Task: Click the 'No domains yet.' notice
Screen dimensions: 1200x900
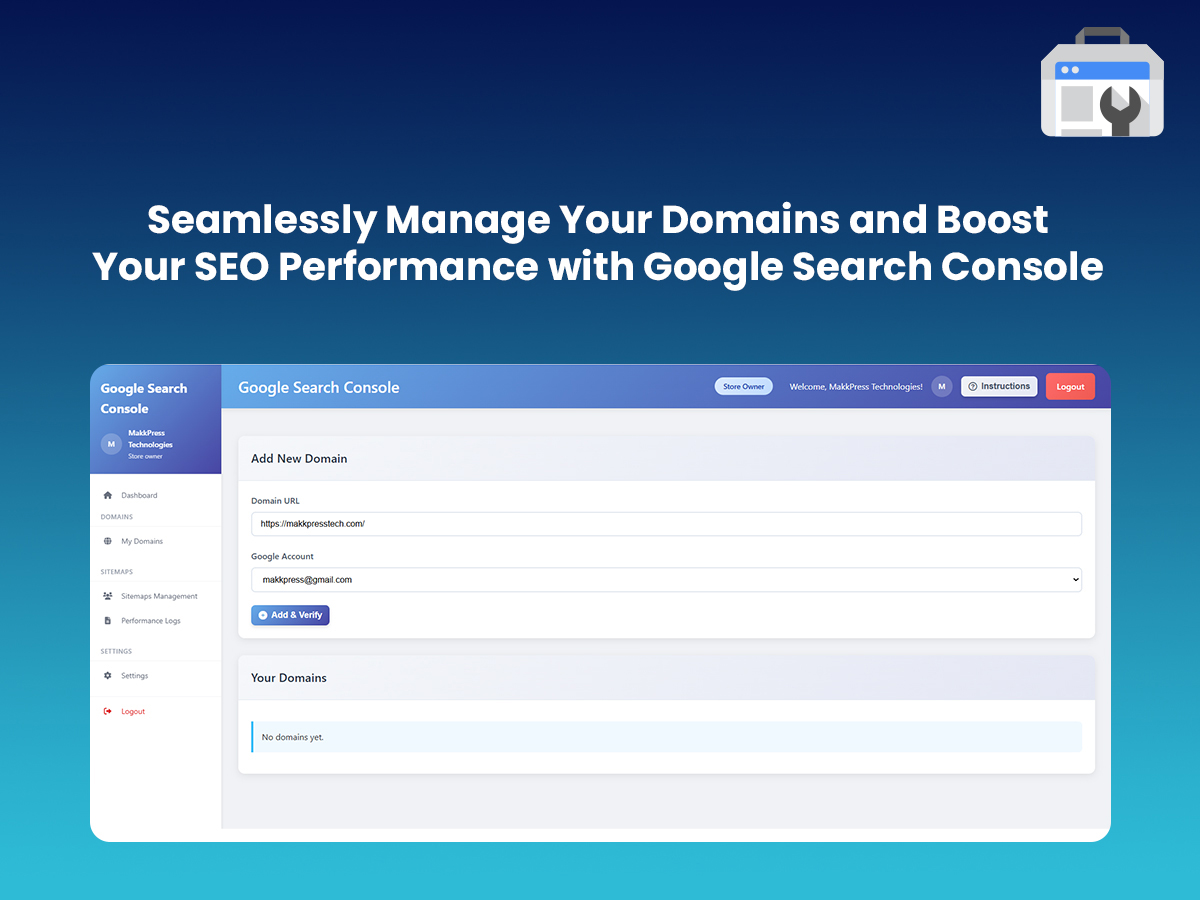Action: point(666,737)
